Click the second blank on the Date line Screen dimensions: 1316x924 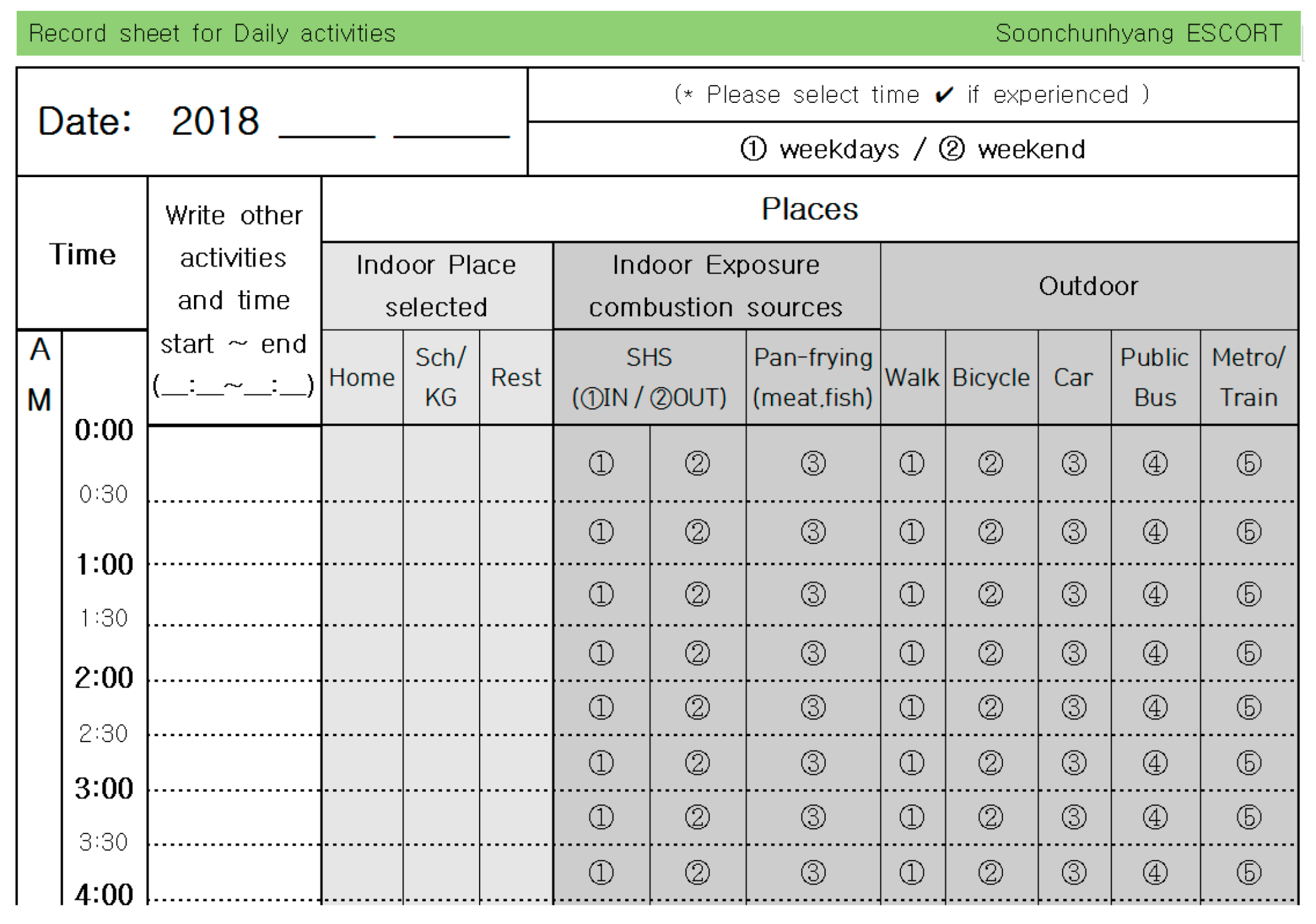[451, 126]
